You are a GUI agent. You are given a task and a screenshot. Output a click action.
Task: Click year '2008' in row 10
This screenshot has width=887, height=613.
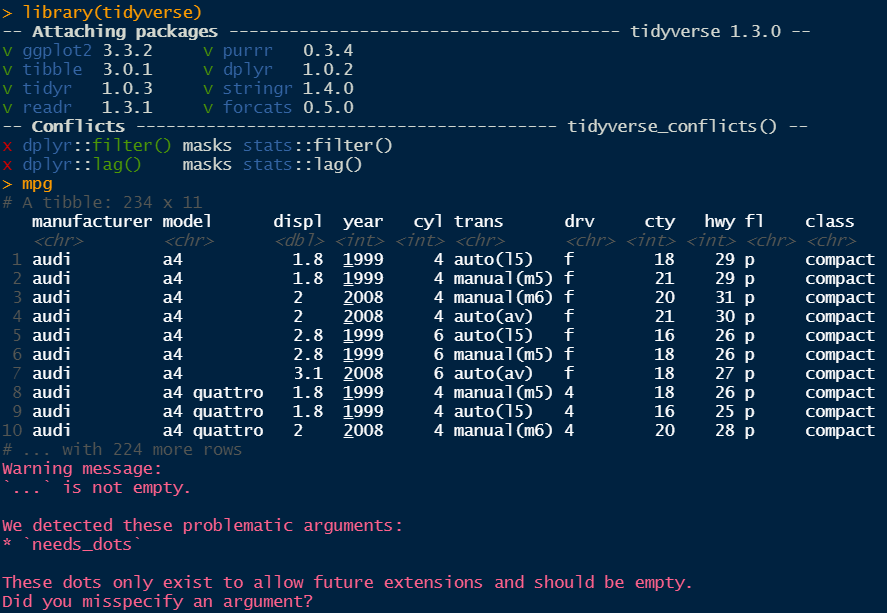pos(363,430)
